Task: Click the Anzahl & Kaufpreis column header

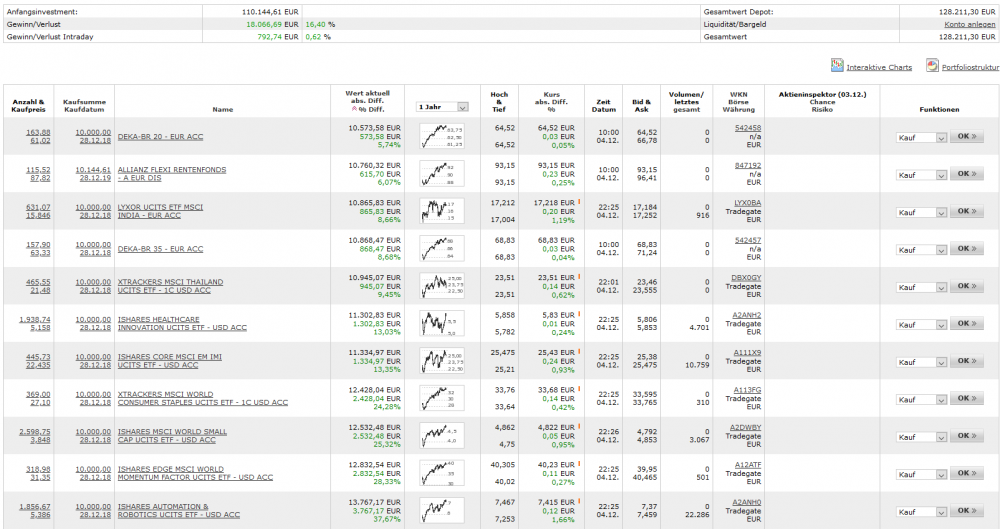Action: pos(28,105)
